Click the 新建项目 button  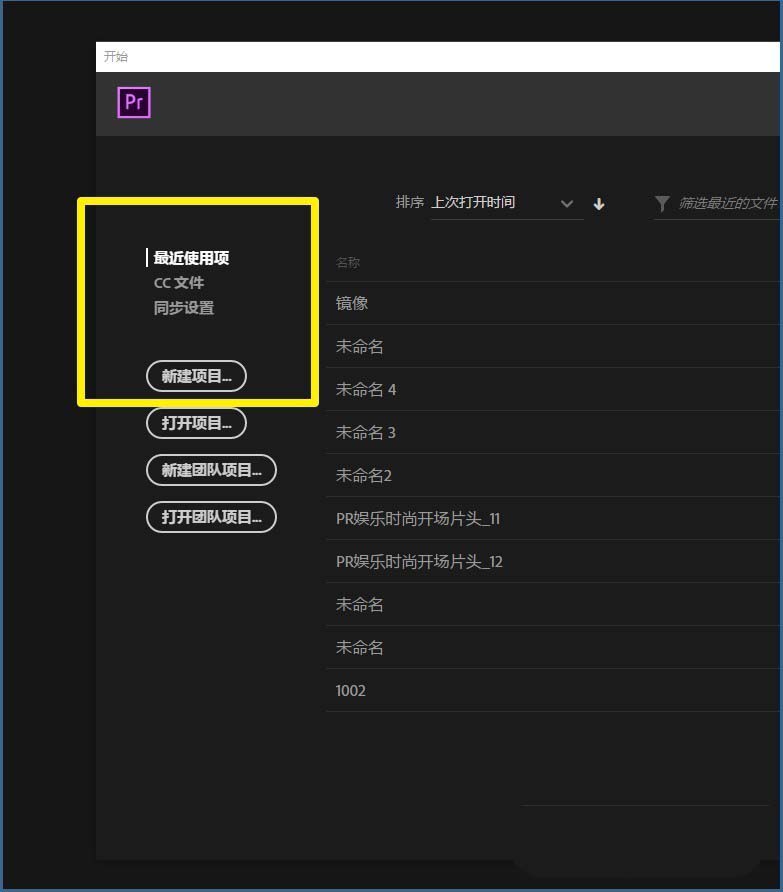tap(196, 376)
